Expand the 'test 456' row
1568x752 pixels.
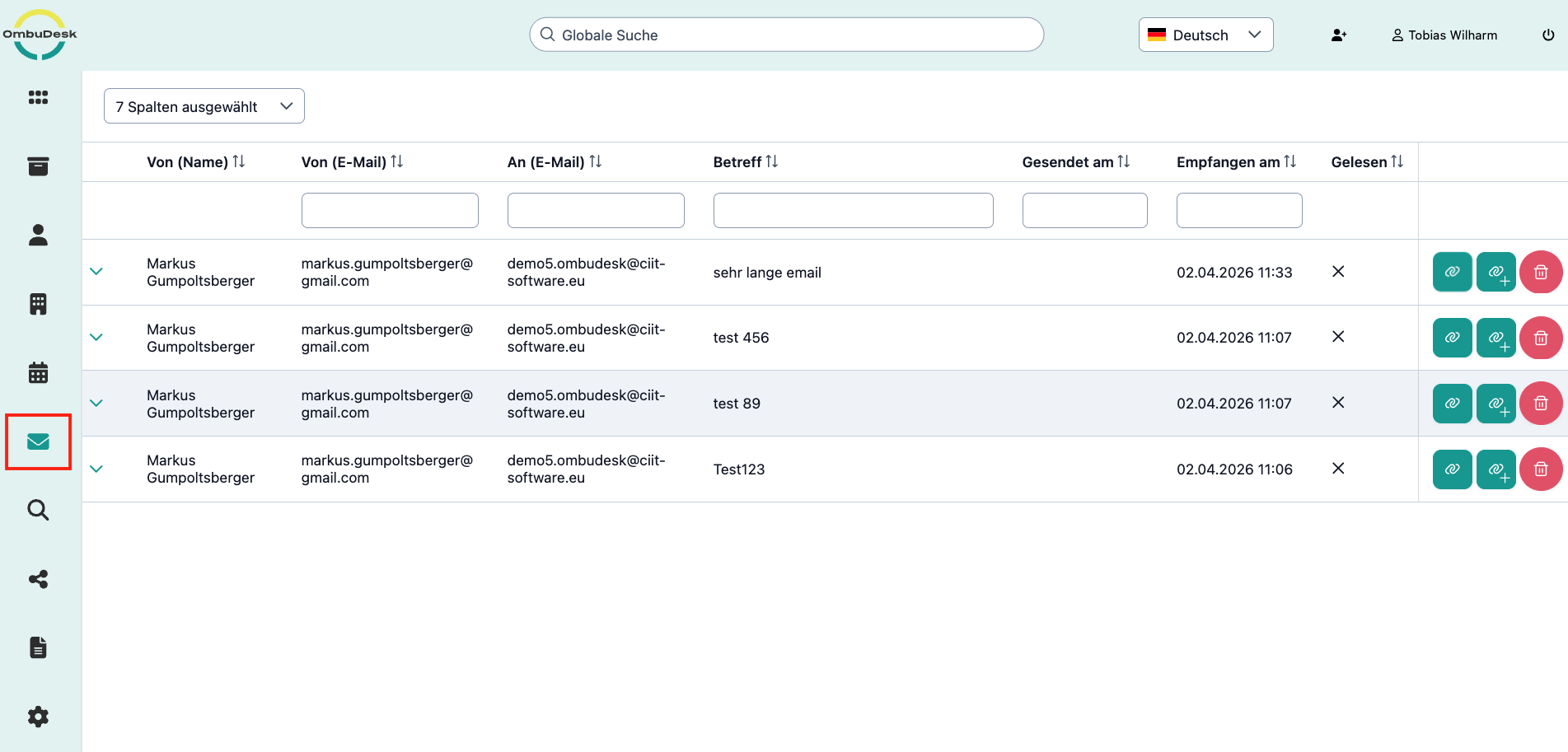[x=96, y=338]
